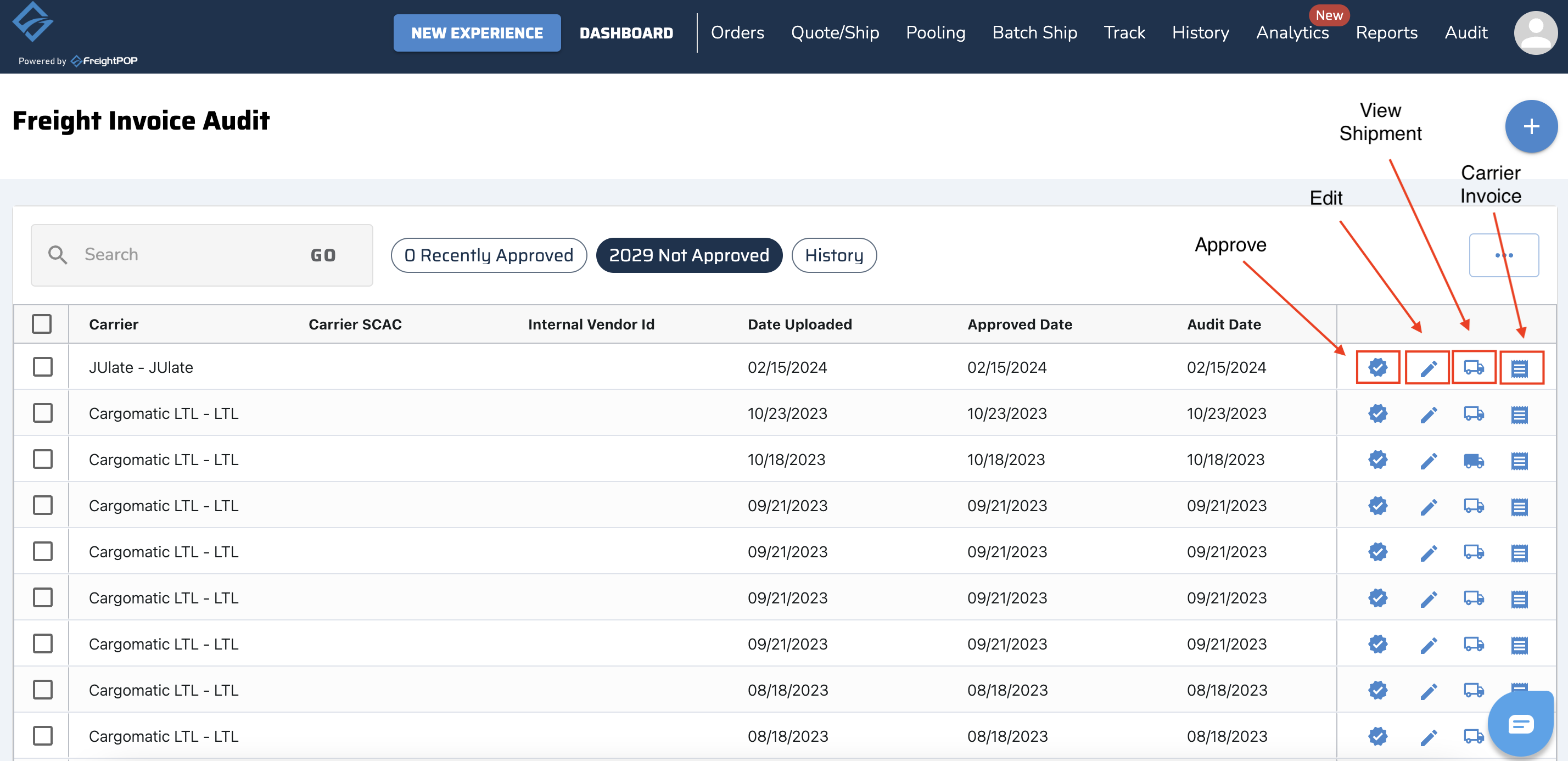This screenshot has height=761, width=1568.
Task: View shipment truck icon for 10/23/2023 Cargomatic row
Action: point(1473,414)
